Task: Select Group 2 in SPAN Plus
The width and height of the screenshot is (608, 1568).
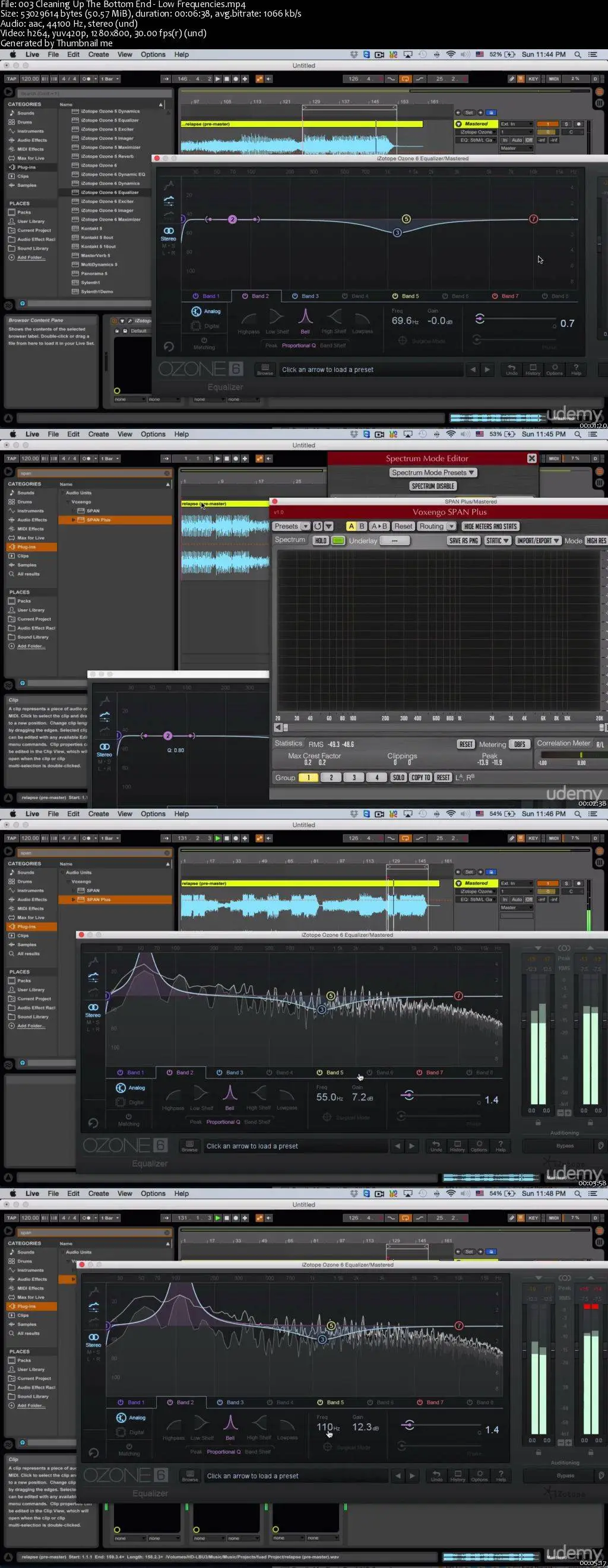Action: tap(331, 777)
